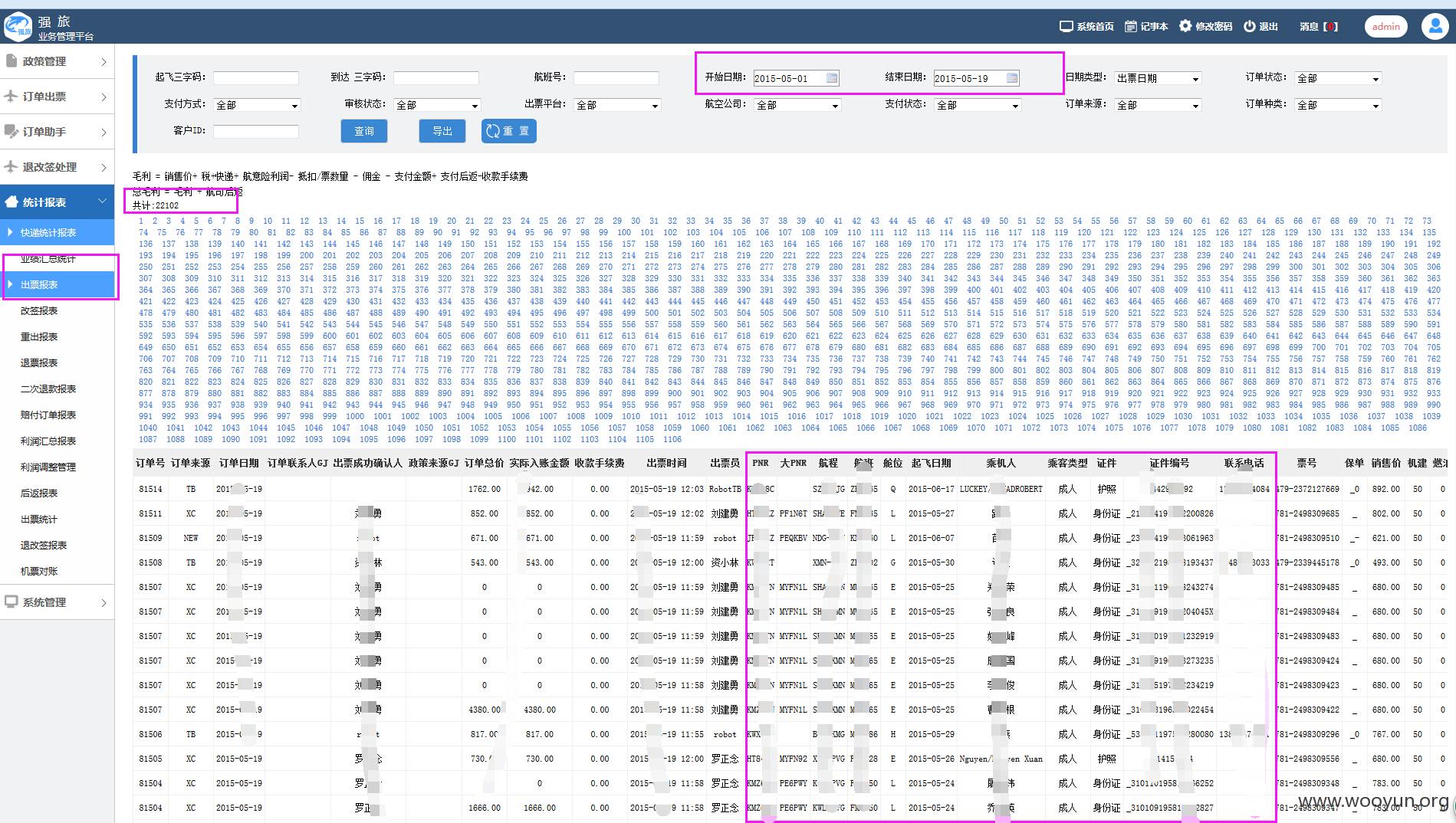The width and height of the screenshot is (1456, 823).
Task: Click the 退出 power icon
Action: 1250,26
